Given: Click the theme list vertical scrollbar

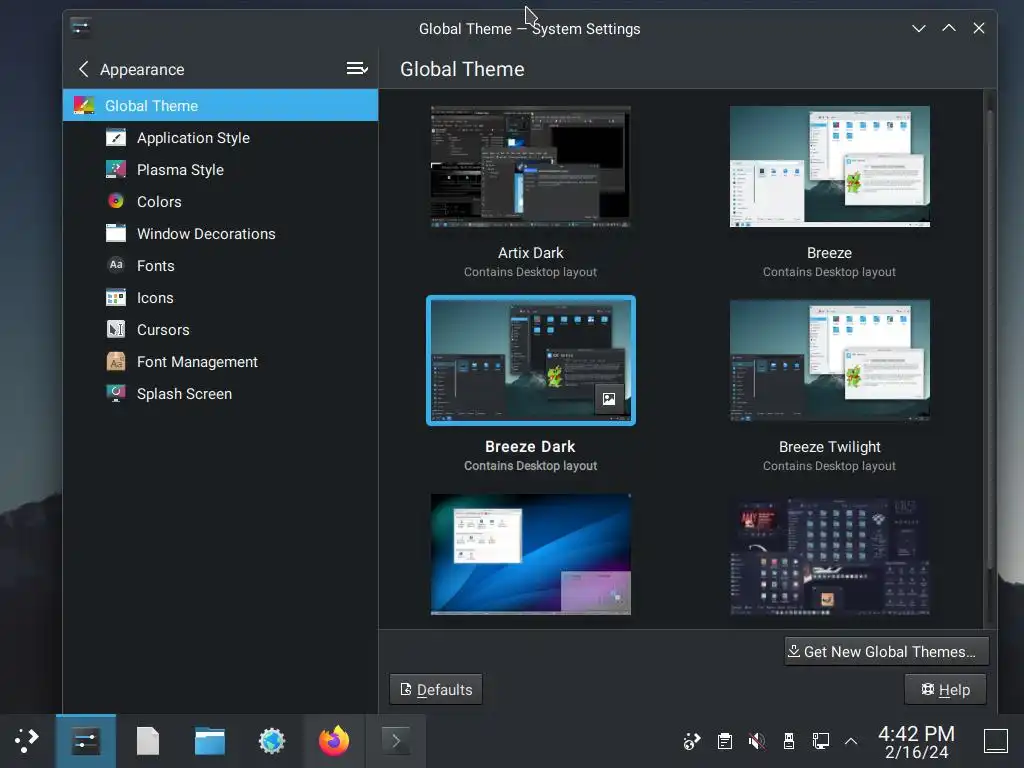Looking at the screenshot, I should coord(990,340).
